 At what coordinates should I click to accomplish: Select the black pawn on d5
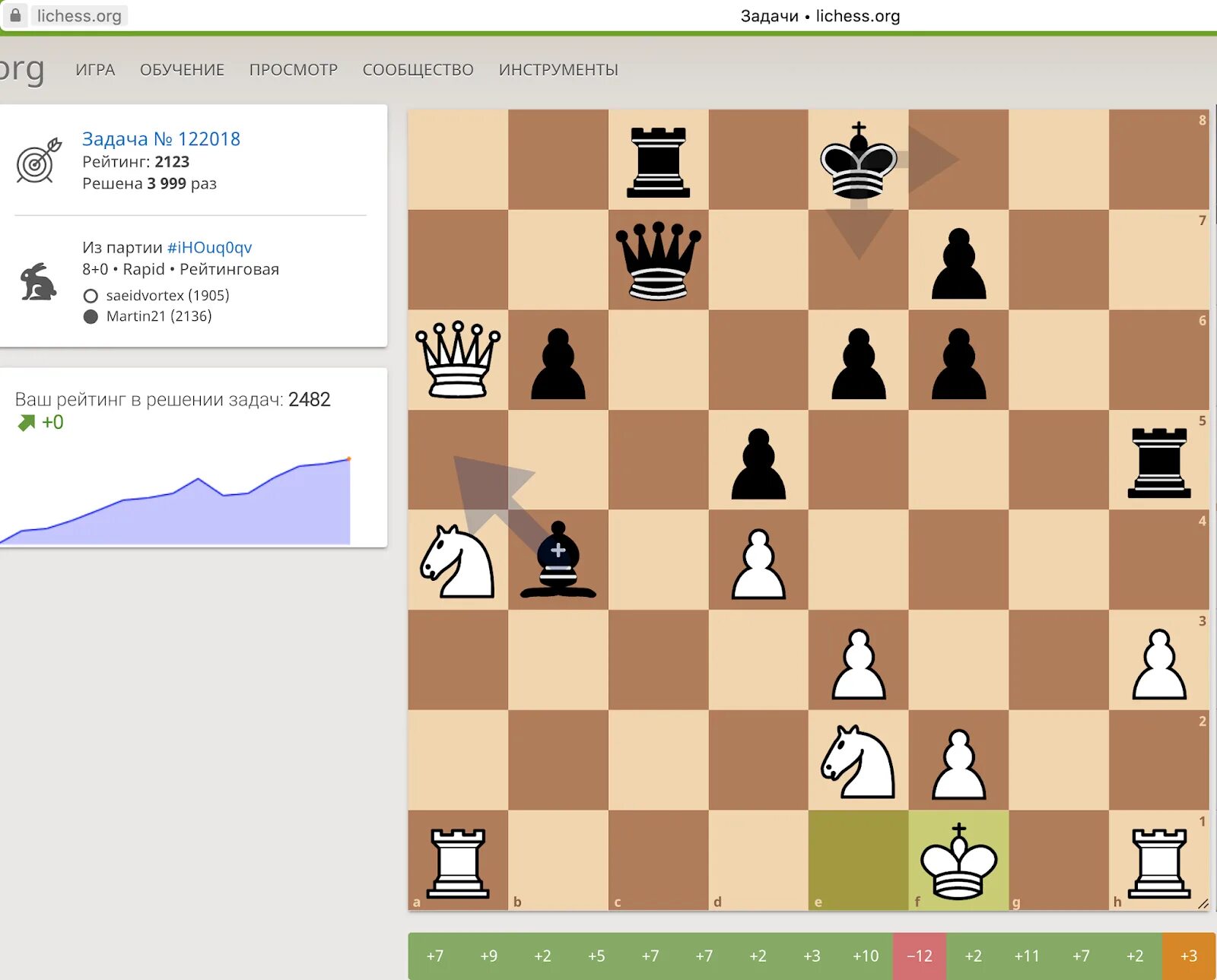758,463
